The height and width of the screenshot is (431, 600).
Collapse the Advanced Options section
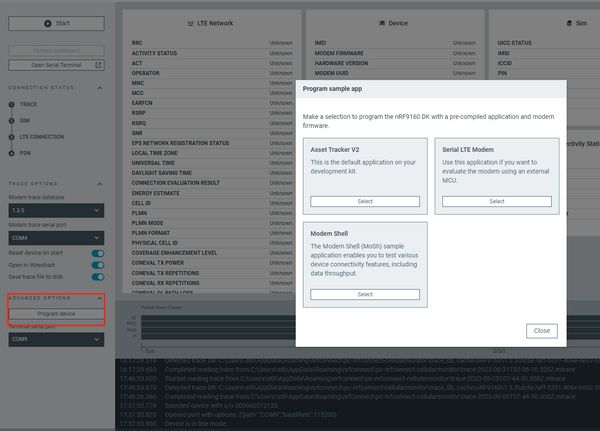[99, 298]
